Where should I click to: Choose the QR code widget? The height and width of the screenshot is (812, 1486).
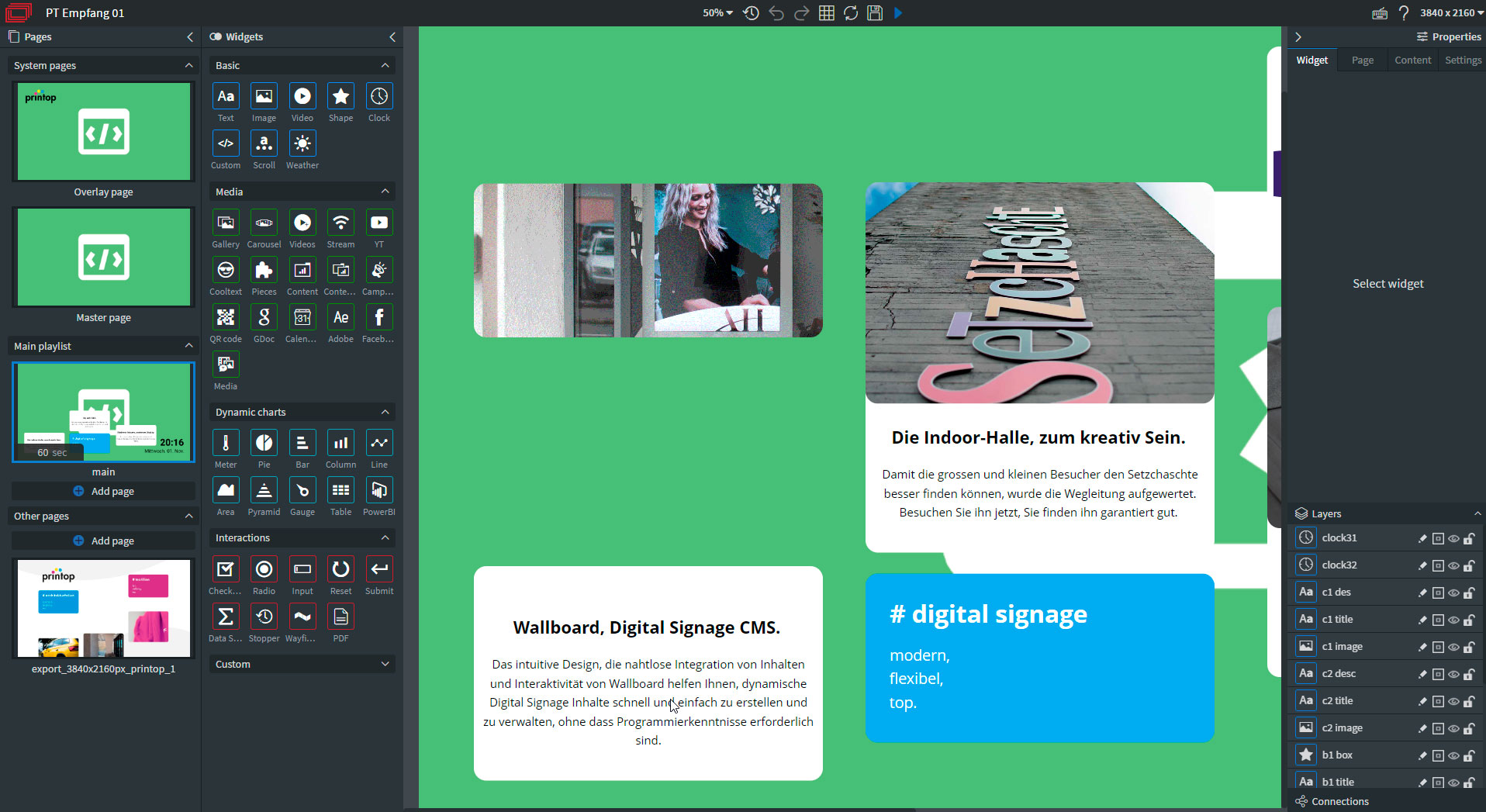point(226,318)
